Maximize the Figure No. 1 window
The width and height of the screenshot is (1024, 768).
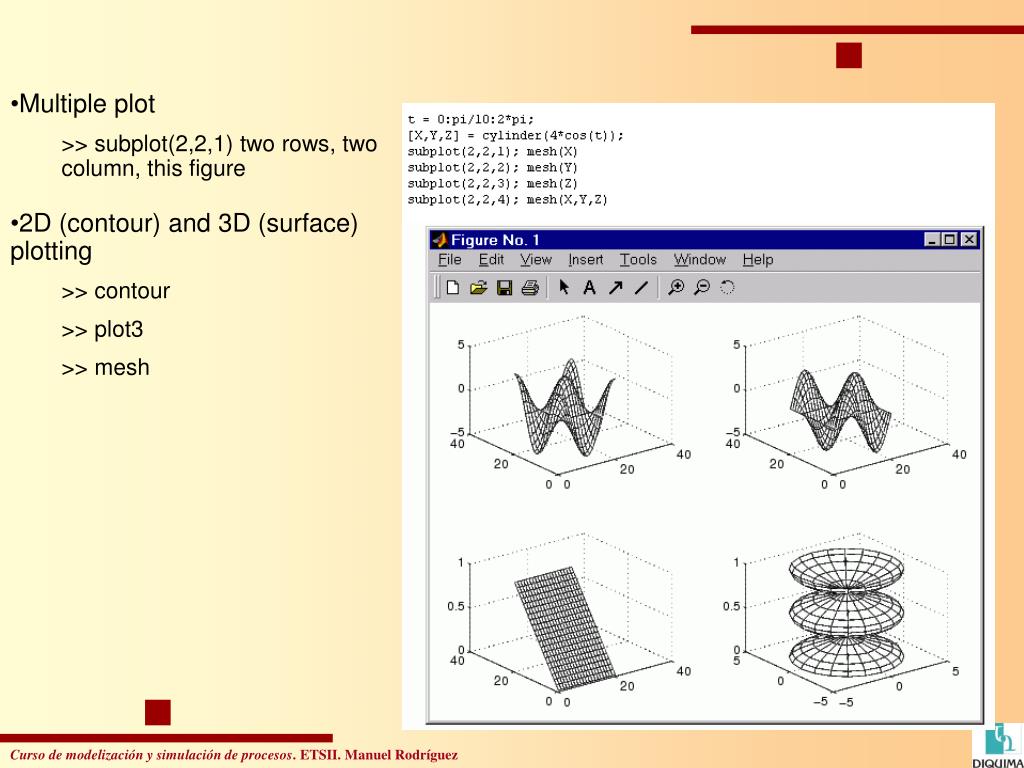coord(949,240)
